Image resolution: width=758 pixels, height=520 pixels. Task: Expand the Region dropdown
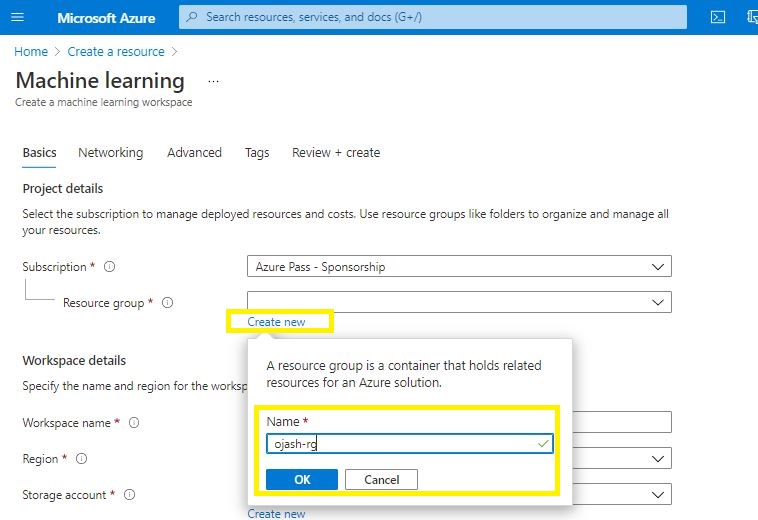657,458
